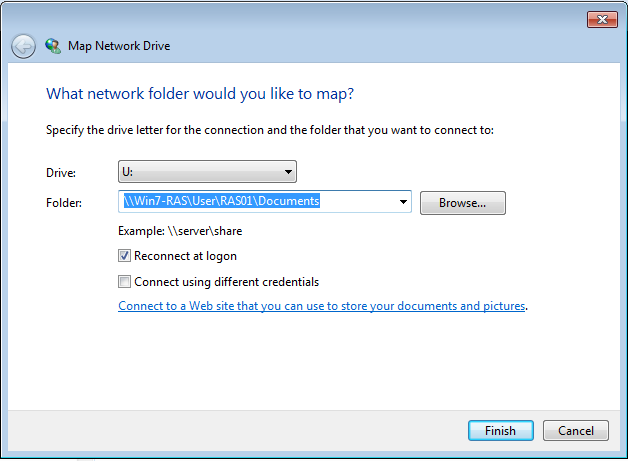This screenshot has height=461, width=628.
Task: Uncheck the Reconnect at logon checkbox
Action: tap(125, 256)
